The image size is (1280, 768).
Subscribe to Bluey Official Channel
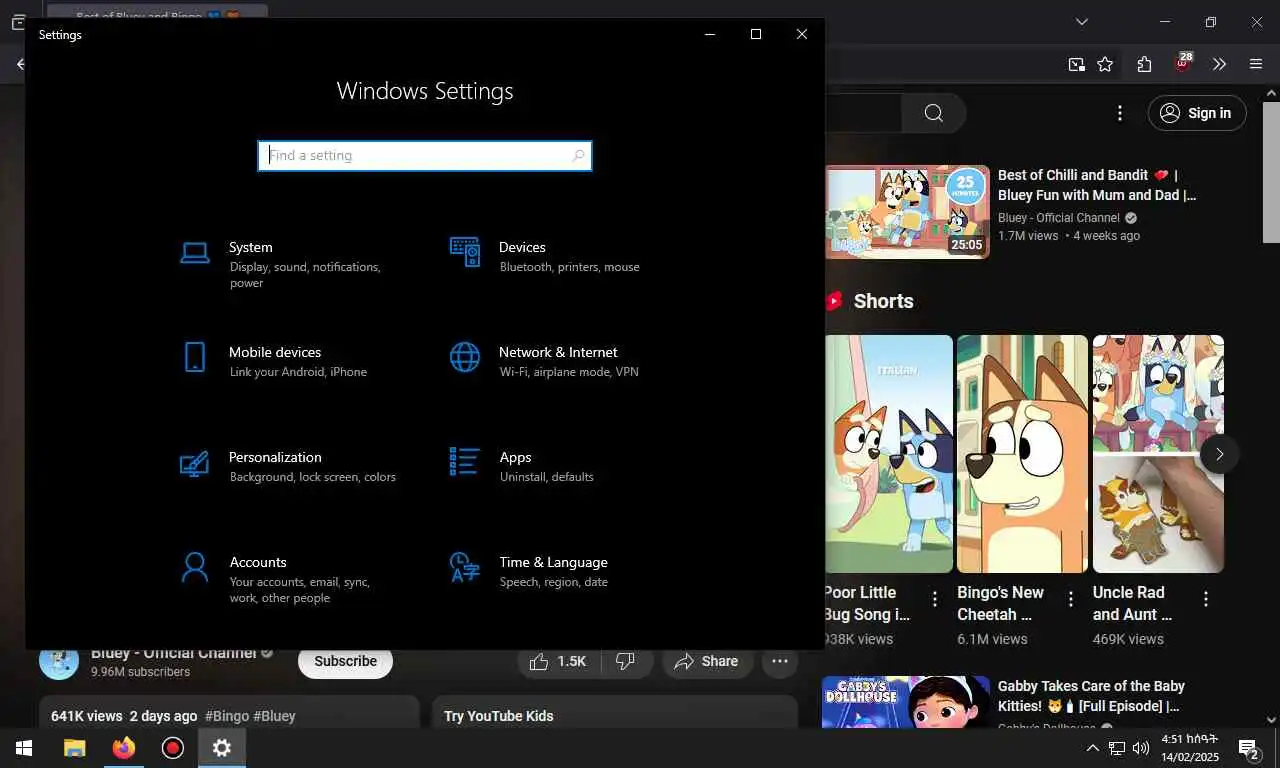pyautogui.click(x=345, y=661)
